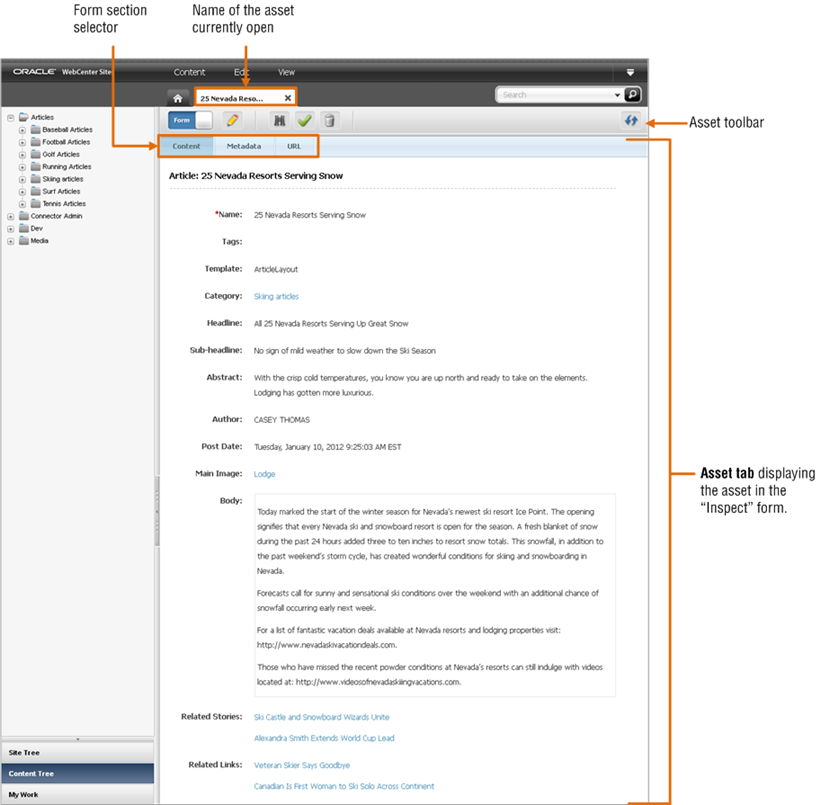The width and height of the screenshot is (820, 805).
Task: Open Alexandra Smith Extends World Cup Lead
Action: click(324, 738)
